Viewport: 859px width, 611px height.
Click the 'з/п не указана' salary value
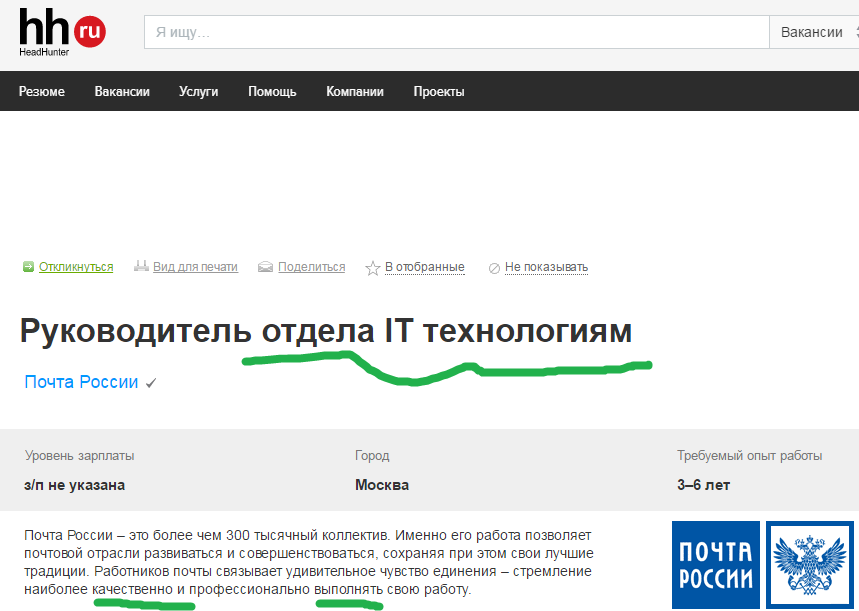tap(75, 485)
